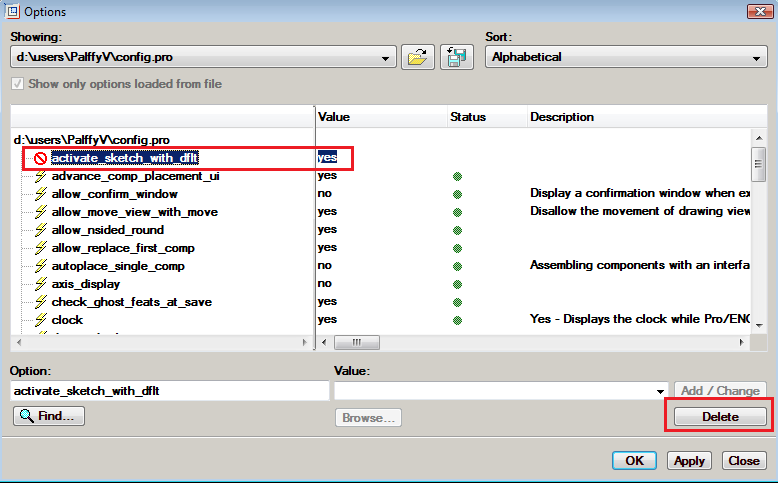This screenshot has width=778, height=483.
Task: Select the advance_comp_placement_ui option
Action: (135, 176)
